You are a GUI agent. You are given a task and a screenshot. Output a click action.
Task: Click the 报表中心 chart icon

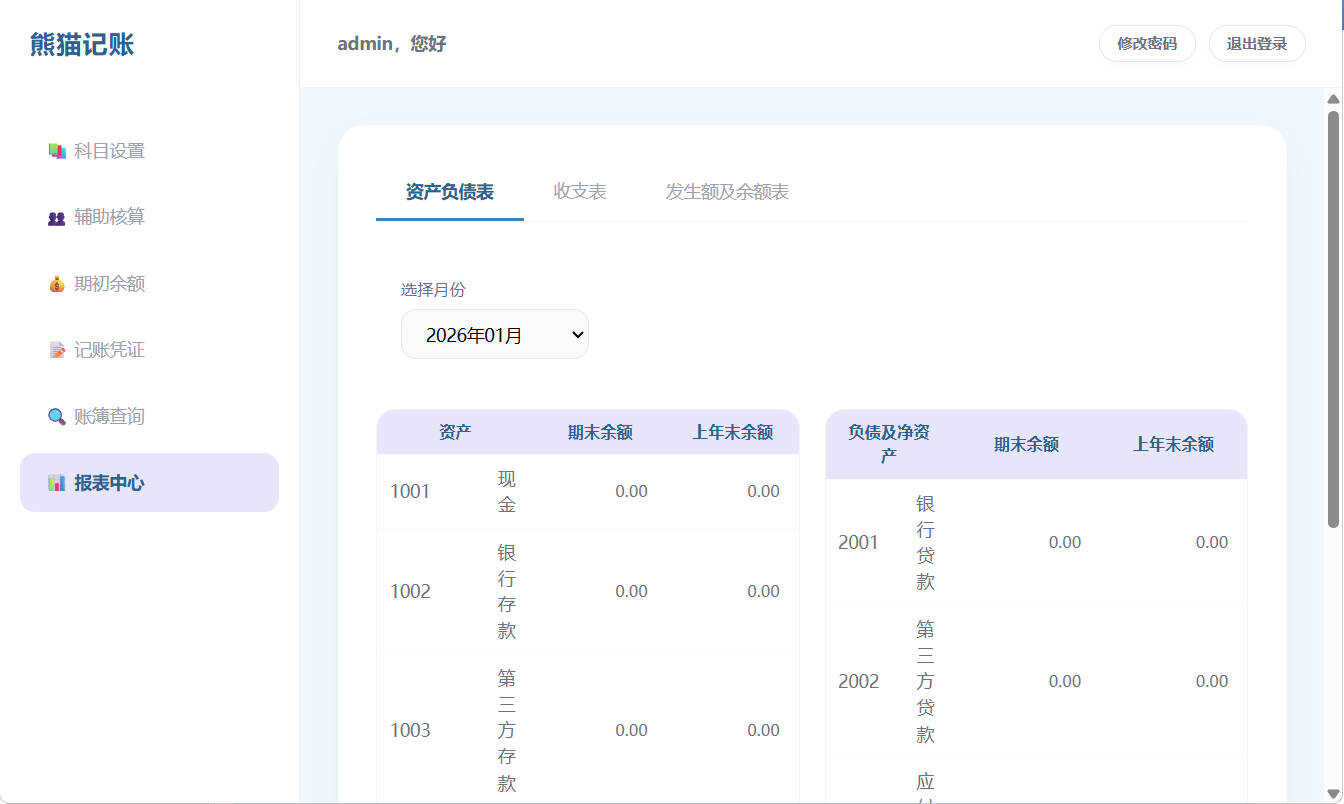tap(57, 482)
